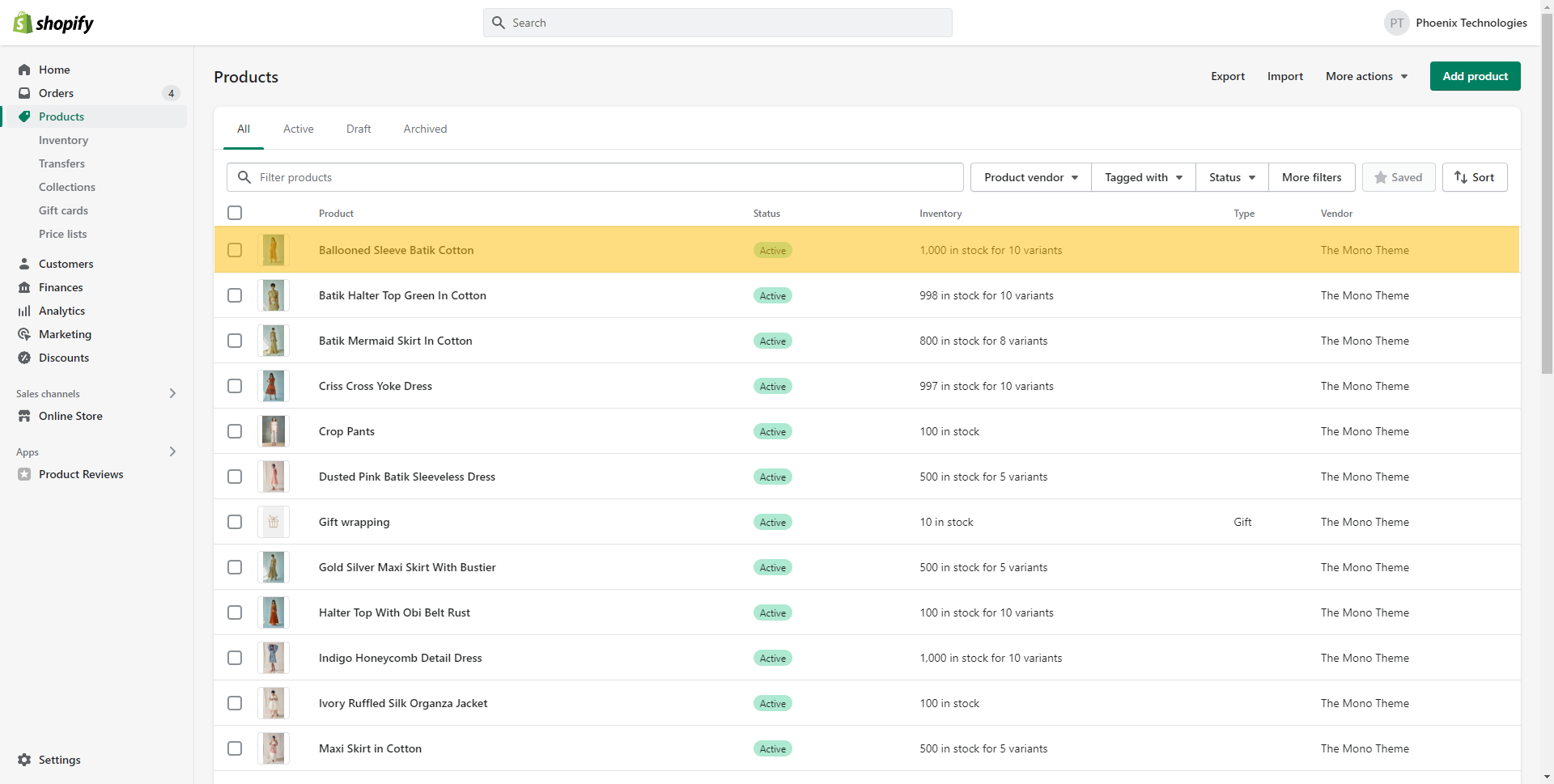The width and height of the screenshot is (1554, 784).
Task: Switch to the All tab
Action: [x=244, y=129]
